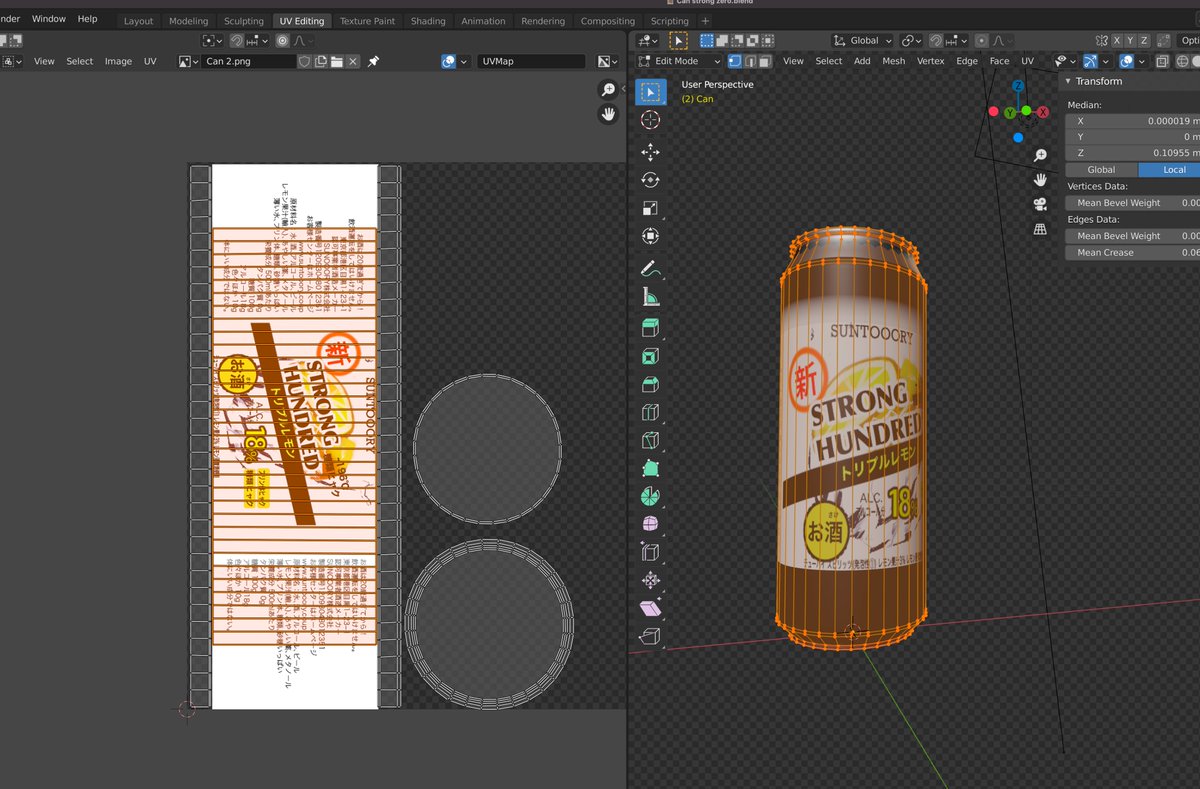
Task: Unlink Can 2.png image with X
Action: (353, 61)
